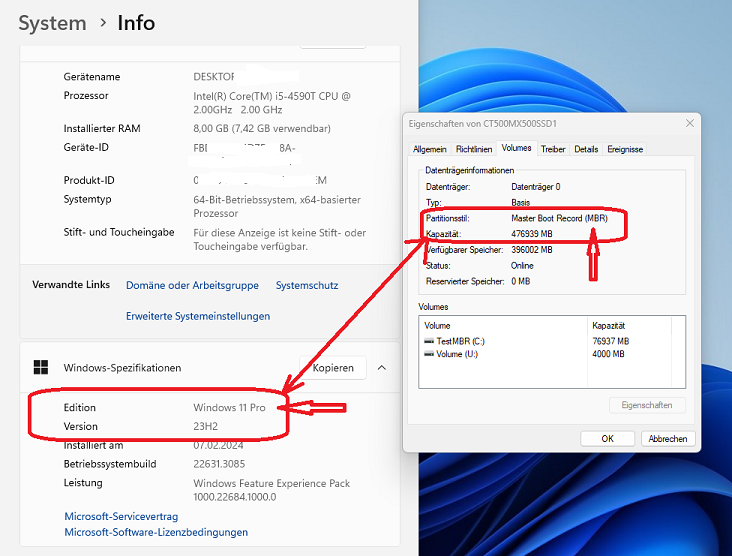This screenshot has height=556, width=732.
Task: Open the Allgemein tab
Action: click(x=429, y=149)
